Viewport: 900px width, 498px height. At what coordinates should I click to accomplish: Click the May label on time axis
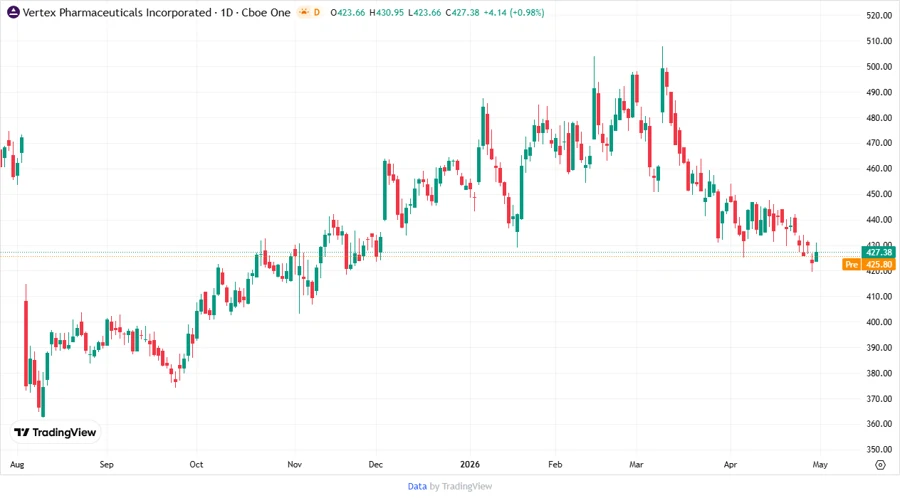pos(820,464)
